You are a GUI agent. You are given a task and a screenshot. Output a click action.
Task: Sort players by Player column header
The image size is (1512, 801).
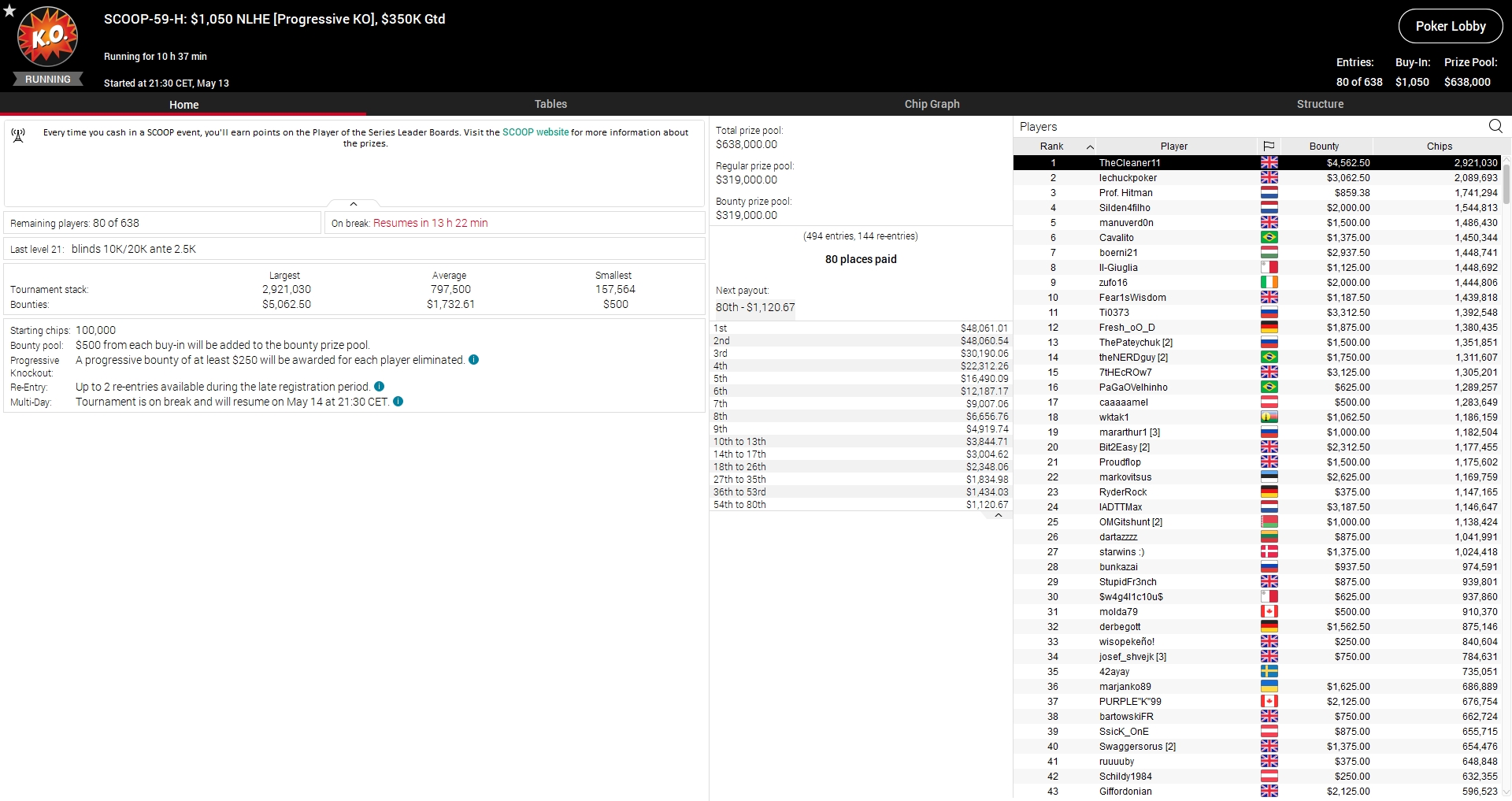1173,146
